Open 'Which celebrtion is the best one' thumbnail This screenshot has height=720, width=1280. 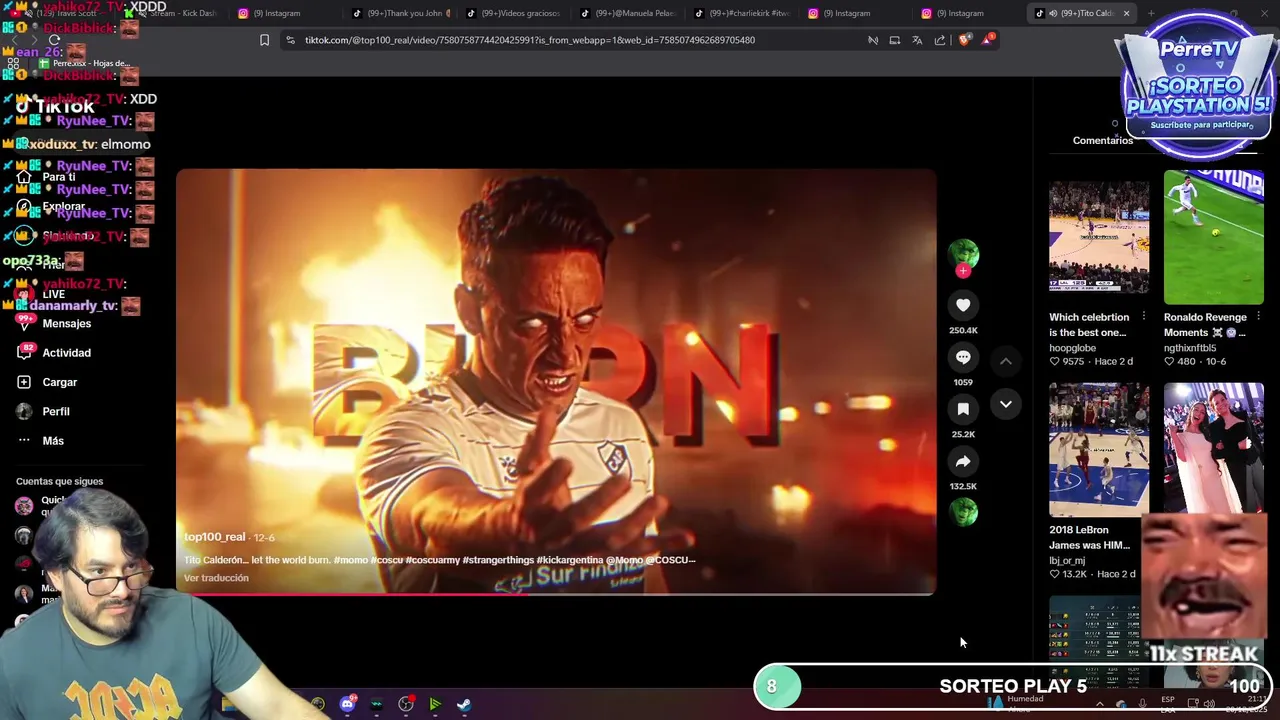(1099, 237)
